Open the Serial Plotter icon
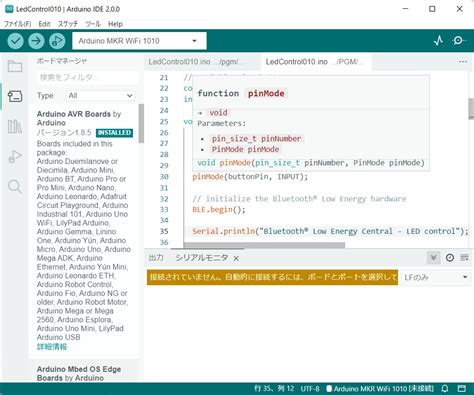Screen dimensions: 474x395 pyautogui.click(x=438, y=41)
